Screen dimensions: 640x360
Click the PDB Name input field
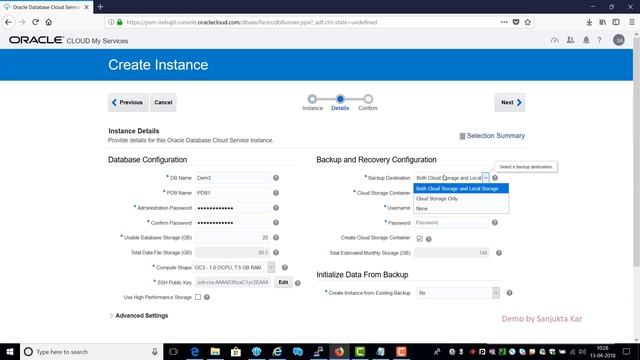click(233, 193)
